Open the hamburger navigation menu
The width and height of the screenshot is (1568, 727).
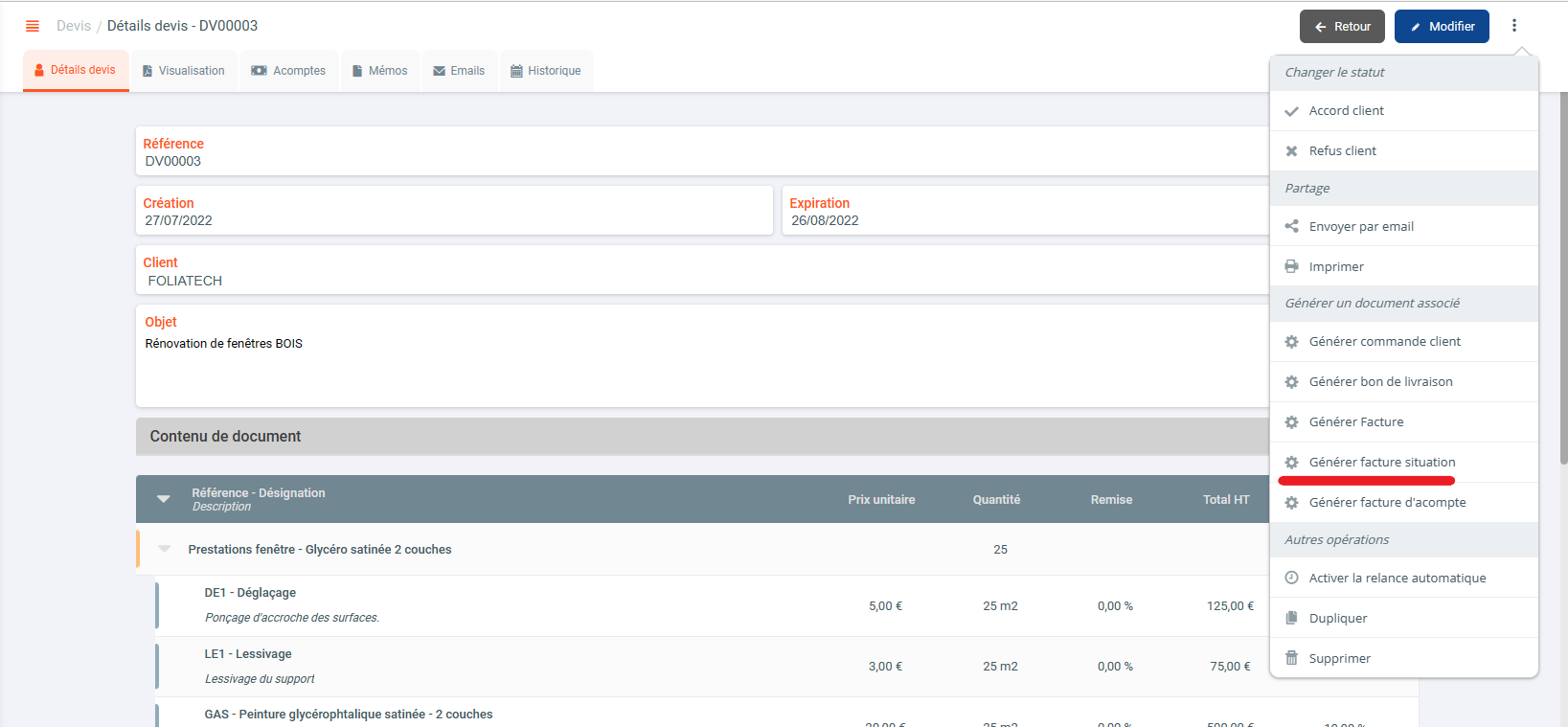point(33,26)
